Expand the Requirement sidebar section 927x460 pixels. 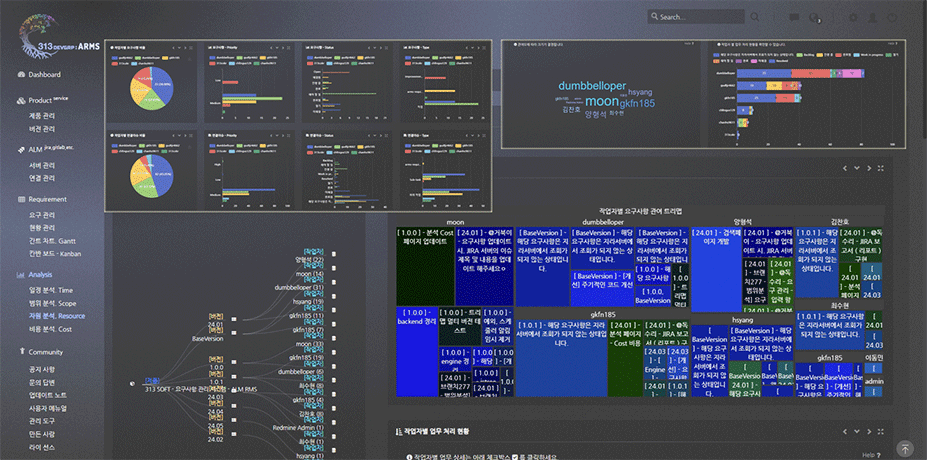click(x=46, y=199)
